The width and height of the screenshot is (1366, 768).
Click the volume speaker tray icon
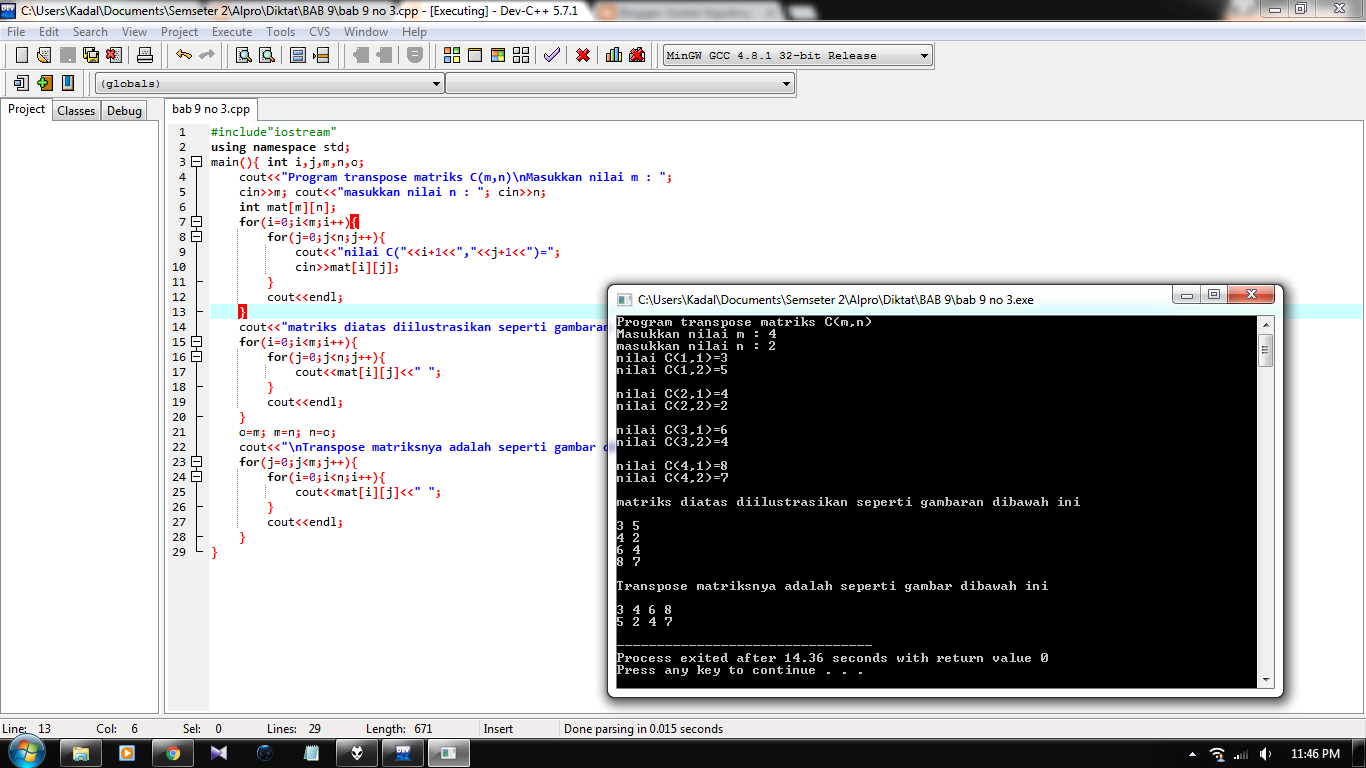pos(1266,754)
